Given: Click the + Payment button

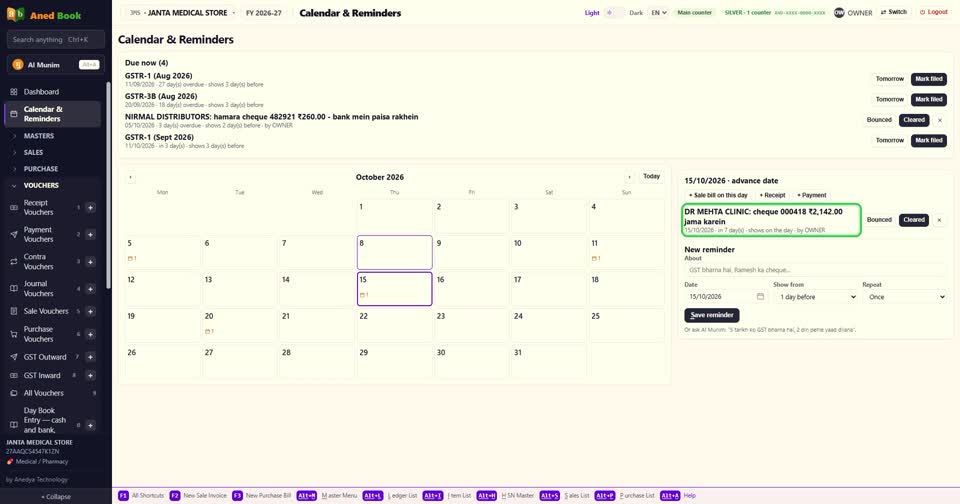Looking at the screenshot, I should click(x=811, y=195).
